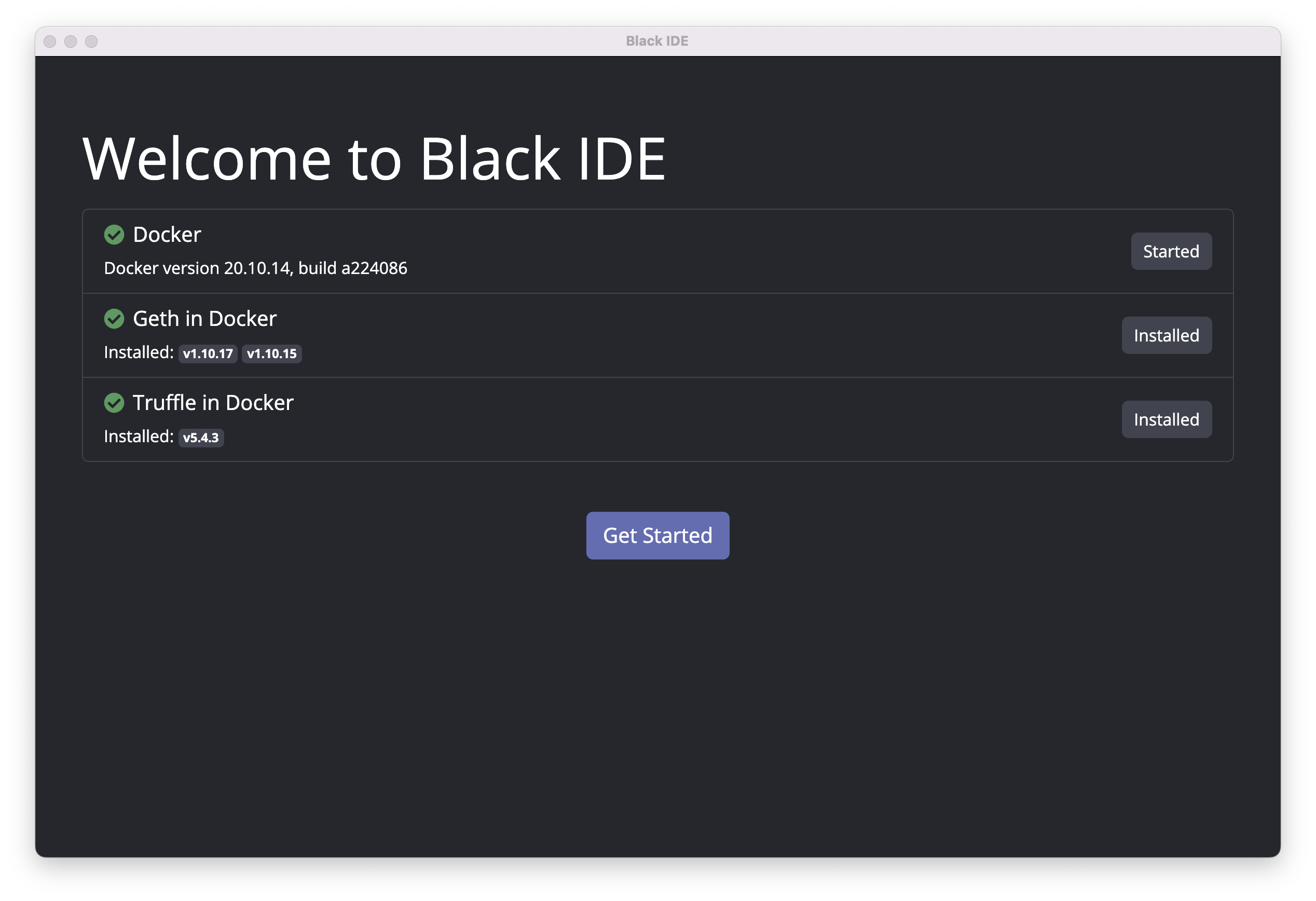
Task: Click the Truffle in Docker title
Action: pyautogui.click(x=213, y=403)
